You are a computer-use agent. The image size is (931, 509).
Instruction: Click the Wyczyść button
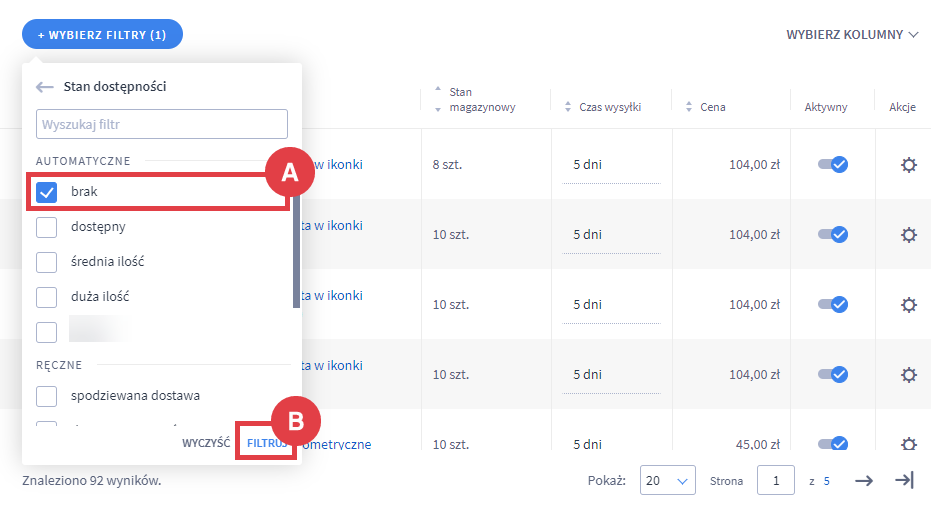206,442
